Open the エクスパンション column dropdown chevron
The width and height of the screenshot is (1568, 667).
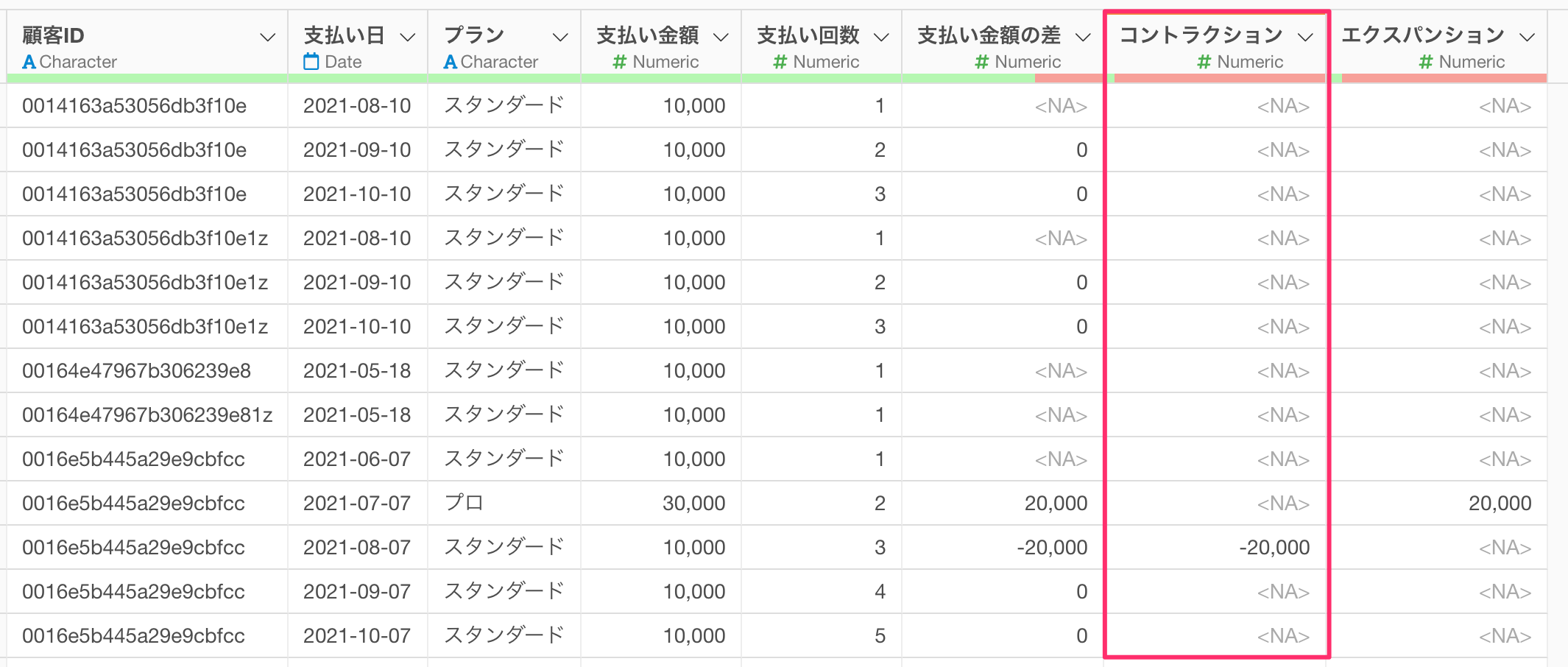pos(1528,37)
